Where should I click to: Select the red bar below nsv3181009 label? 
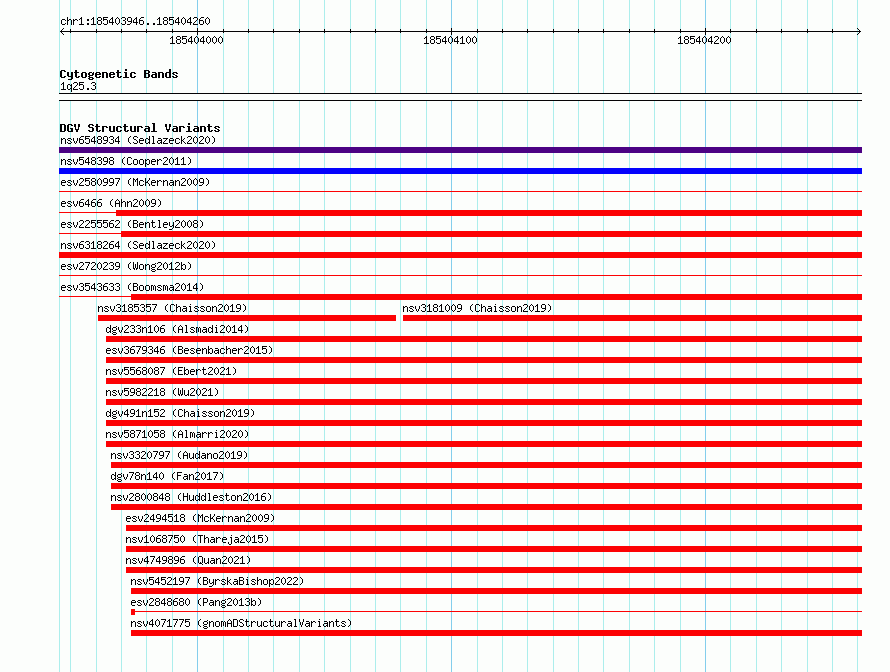tap(632, 318)
